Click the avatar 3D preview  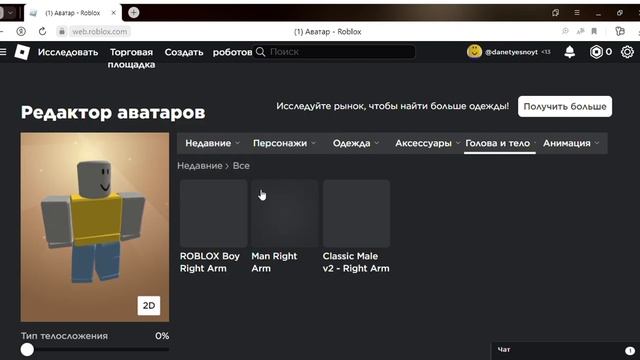[x=95, y=227]
